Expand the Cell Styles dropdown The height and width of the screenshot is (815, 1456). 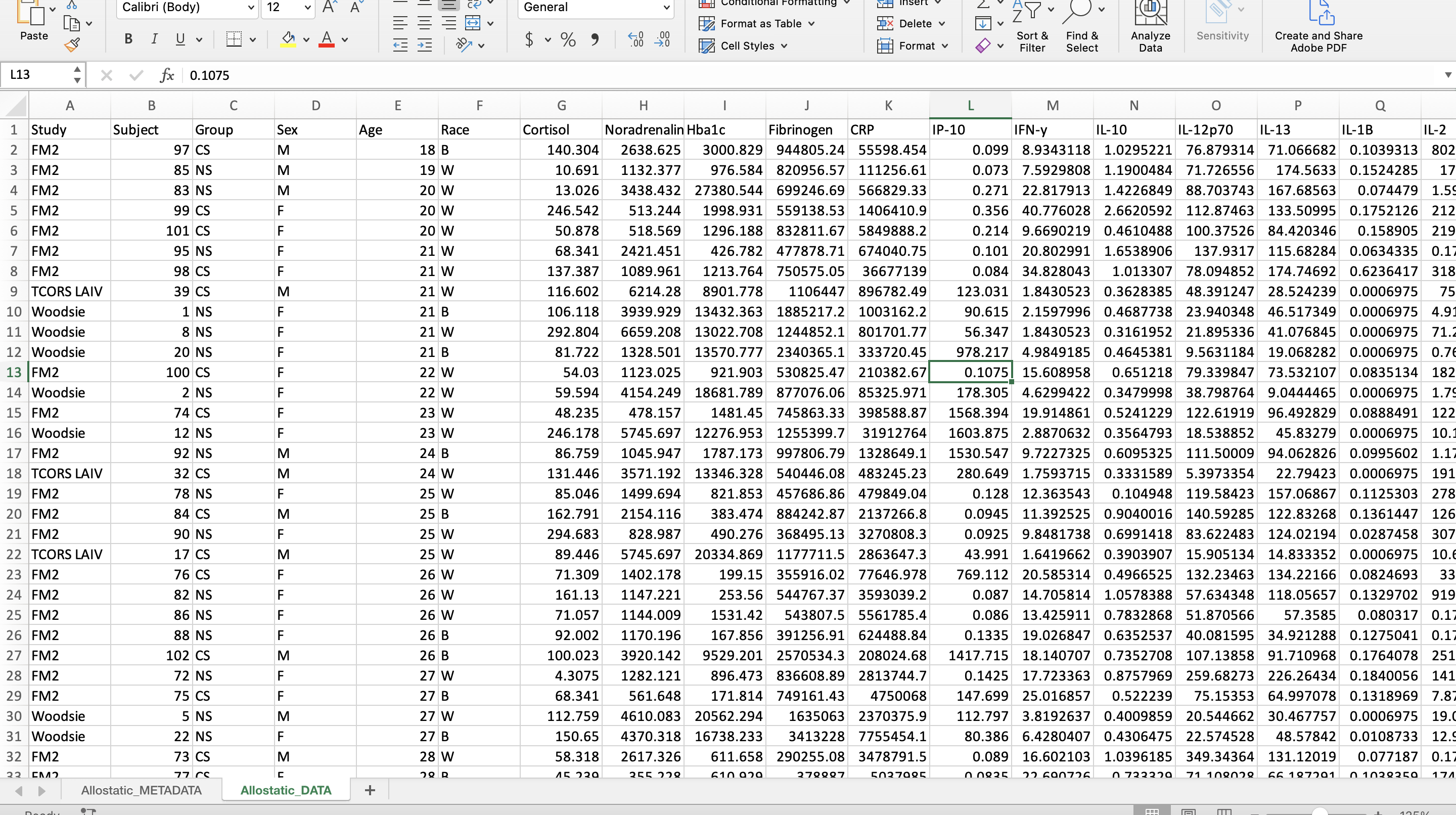[x=784, y=46]
